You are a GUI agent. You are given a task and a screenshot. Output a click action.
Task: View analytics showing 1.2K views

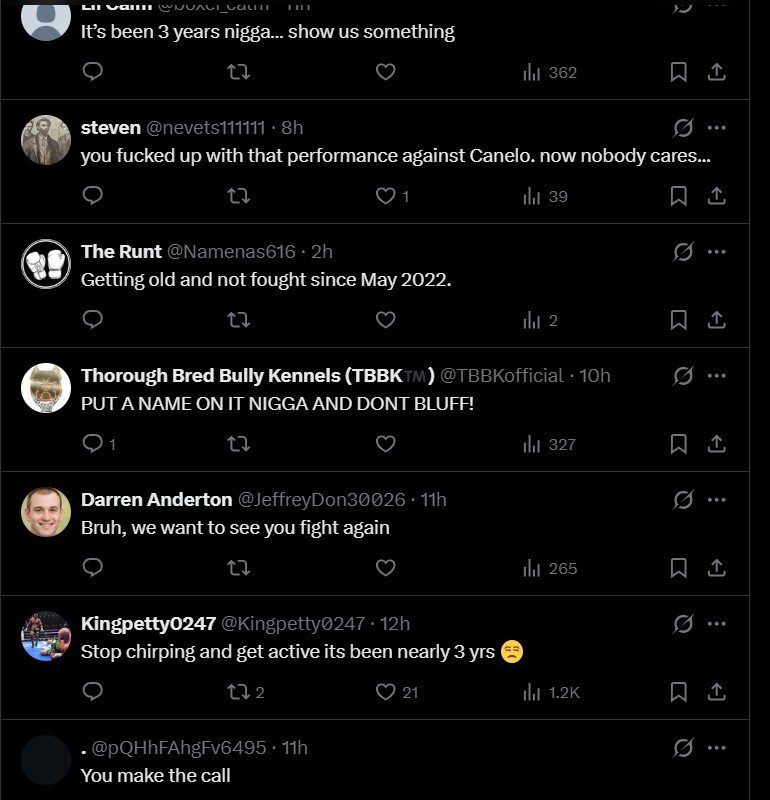click(x=550, y=692)
